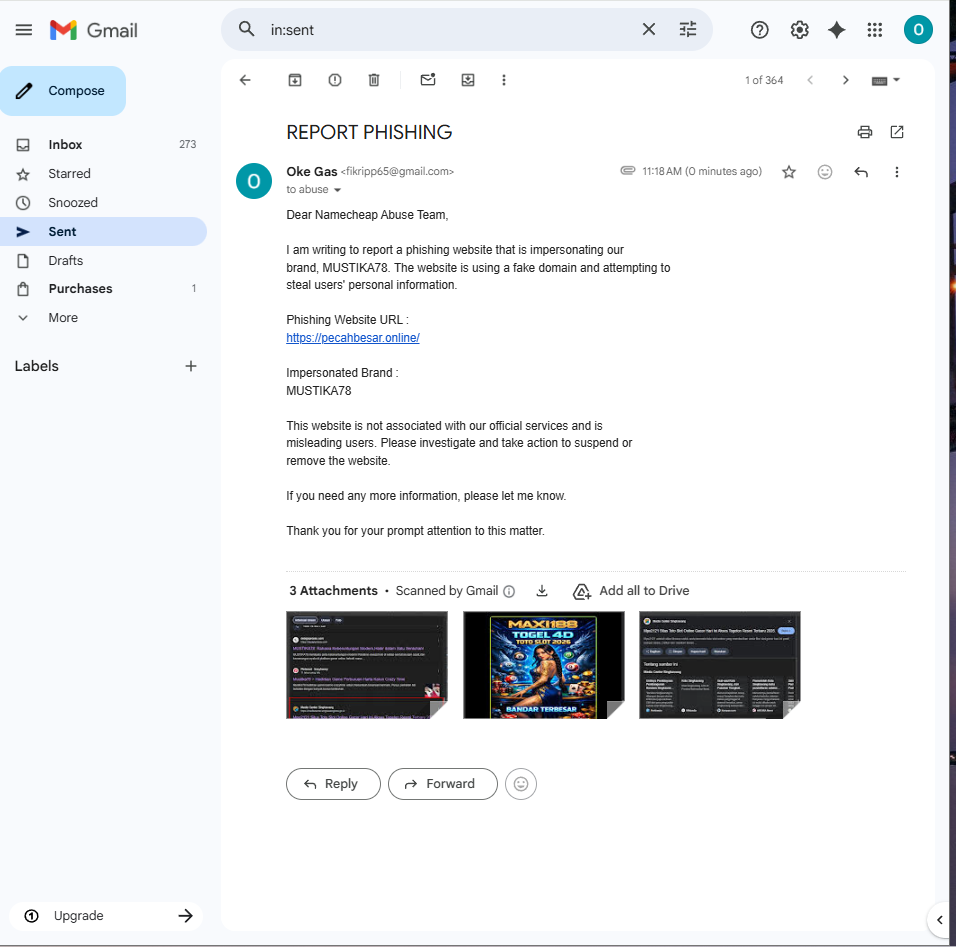This screenshot has height=947, width=956.
Task: Click the Forward button
Action: [443, 784]
